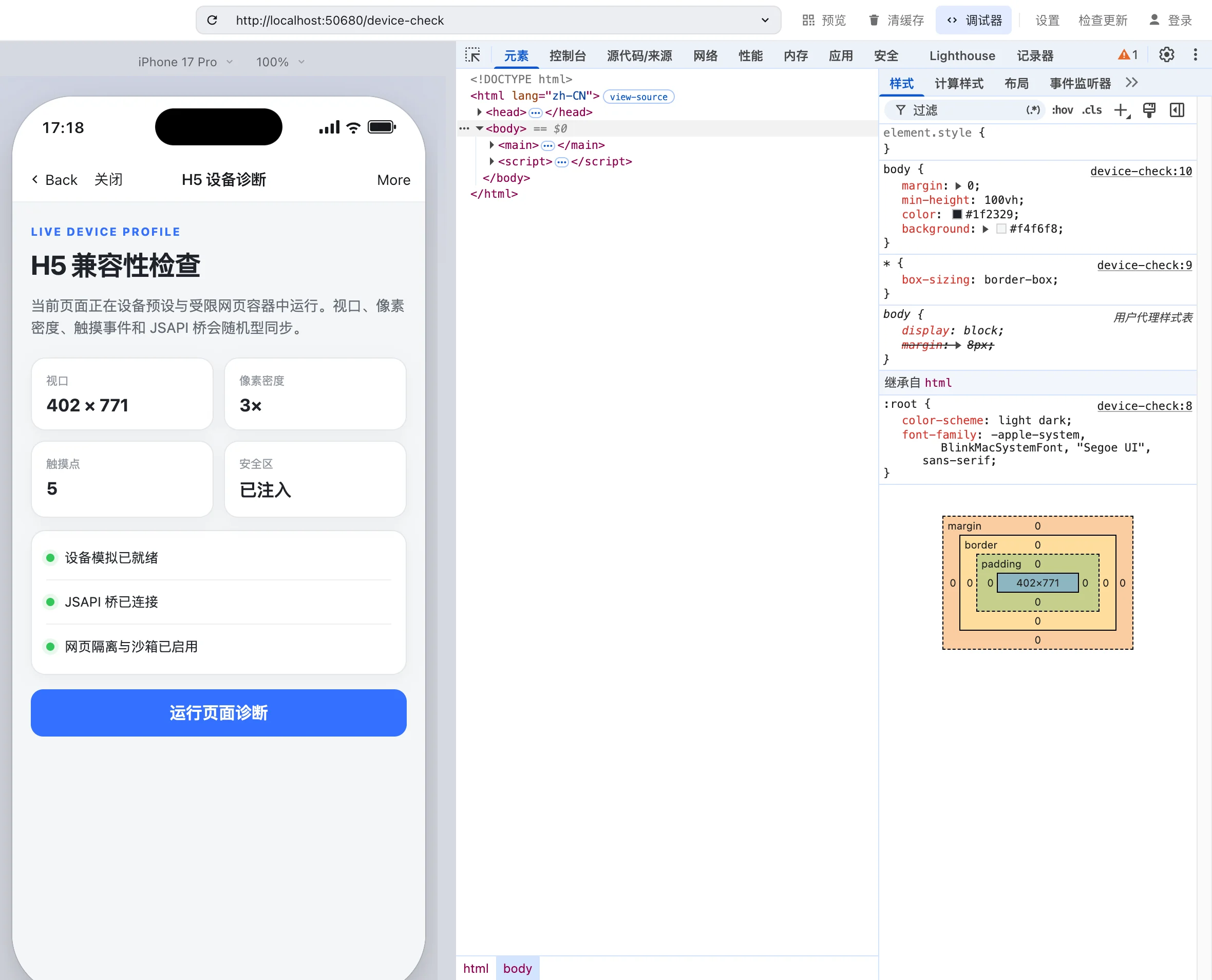
Task: Open the 预览 preview button
Action: (x=824, y=21)
